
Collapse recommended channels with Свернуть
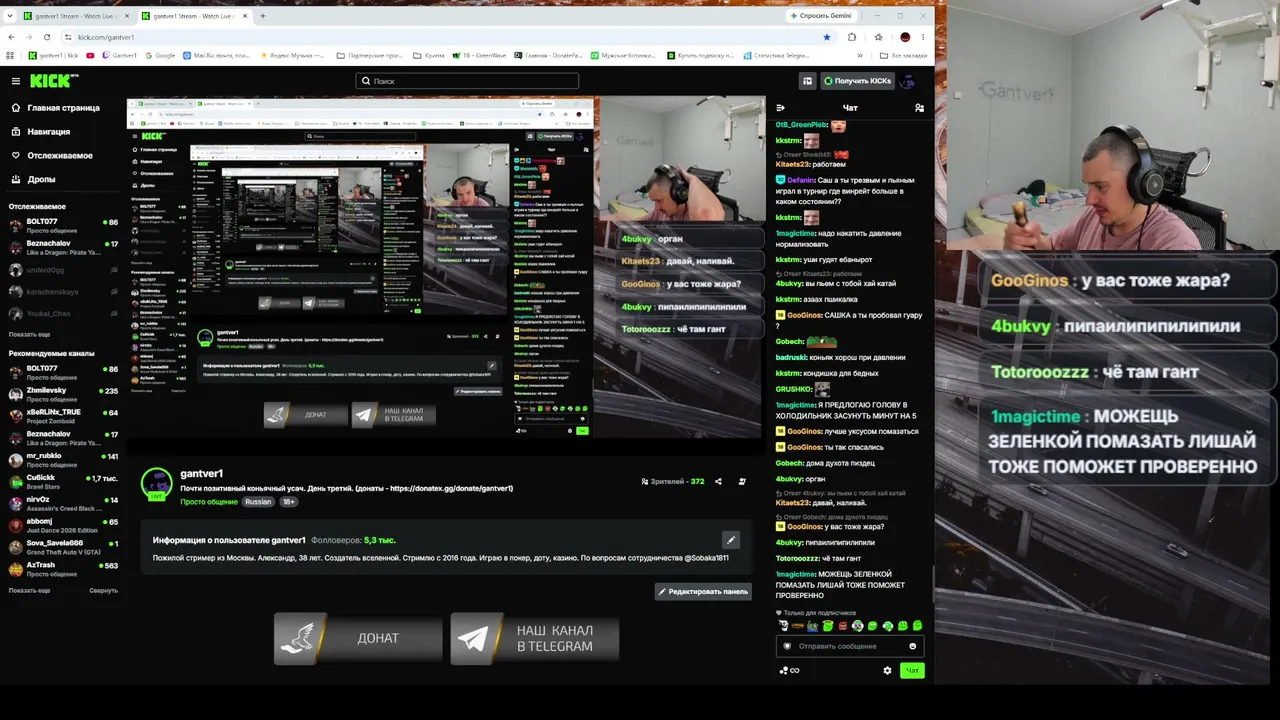(x=103, y=591)
